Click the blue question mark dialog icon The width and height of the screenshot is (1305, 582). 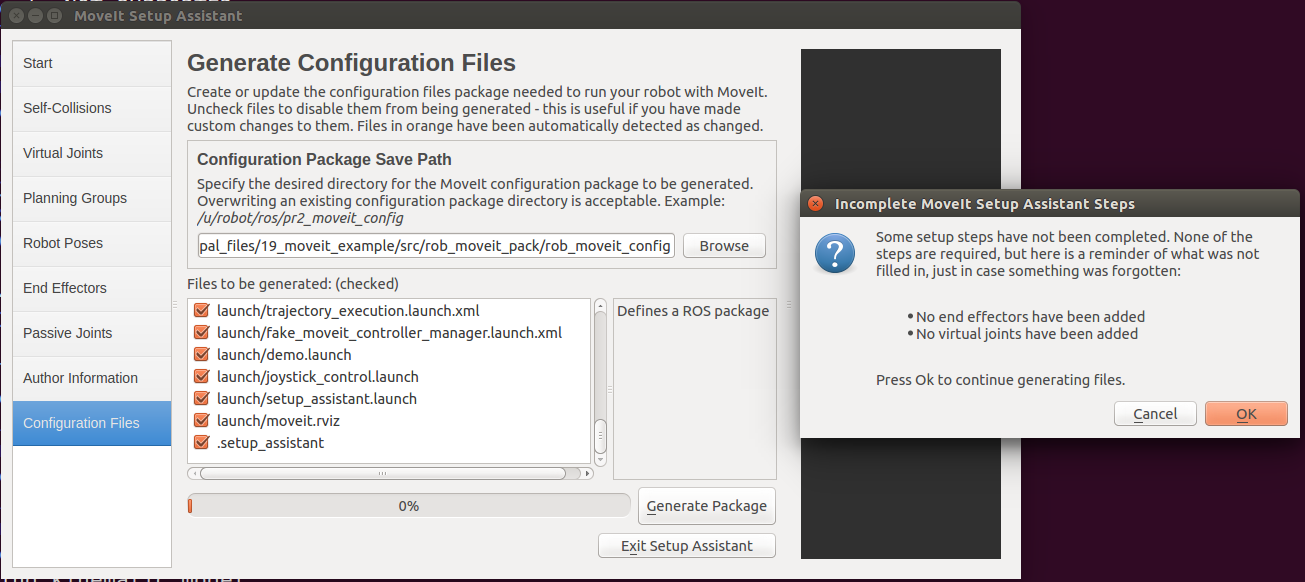[x=835, y=252]
